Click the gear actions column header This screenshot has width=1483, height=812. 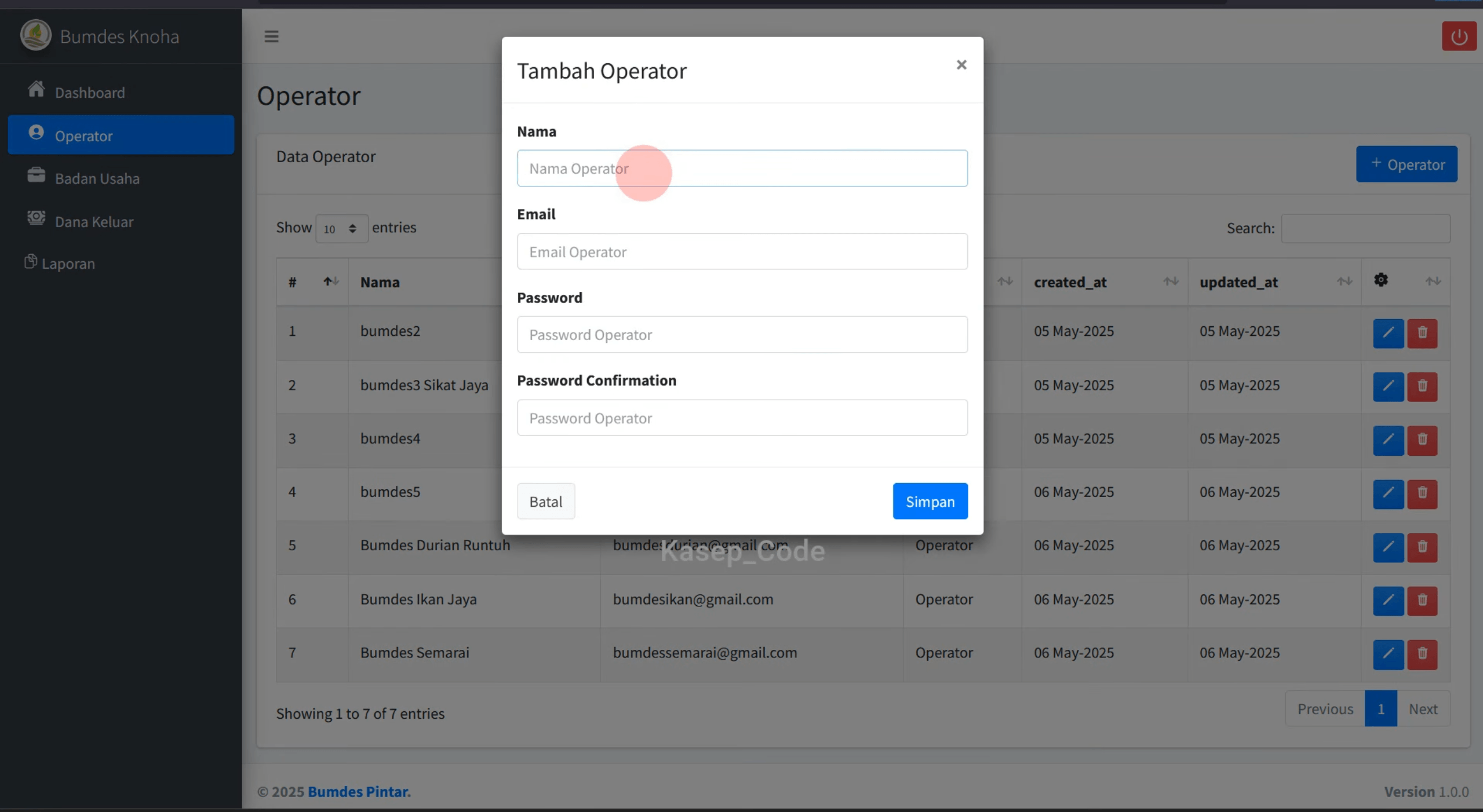click(1381, 280)
